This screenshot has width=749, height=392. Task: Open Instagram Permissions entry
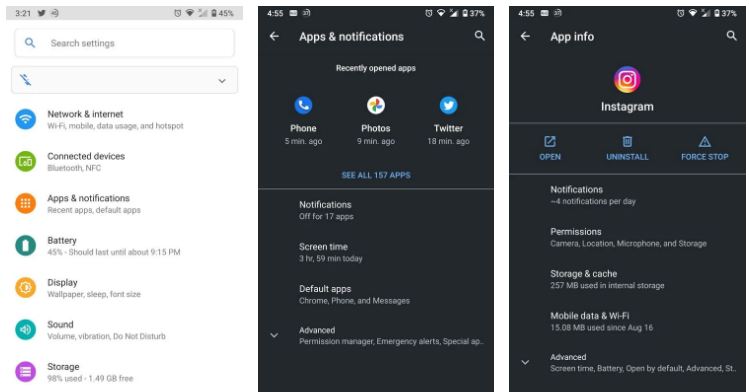(x=627, y=237)
